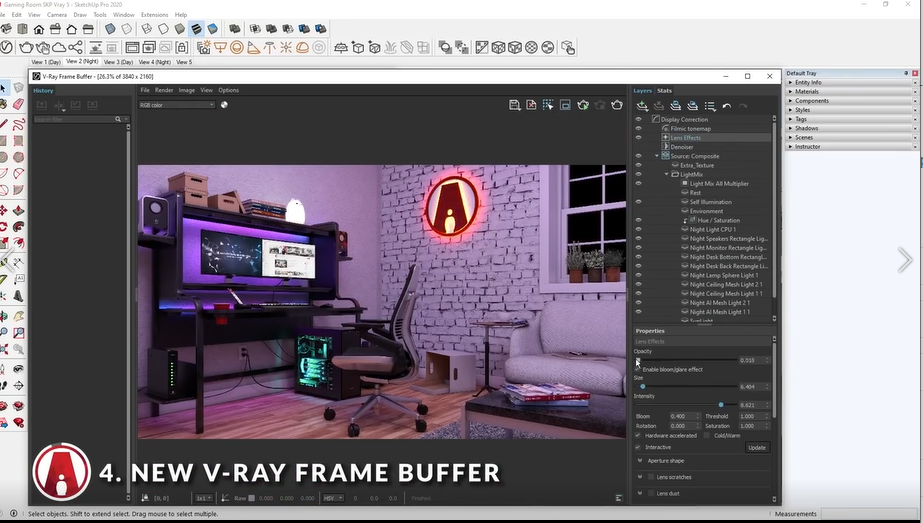Click the layer list options icon
This screenshot has height=523, width=923.
coord(710,106)
